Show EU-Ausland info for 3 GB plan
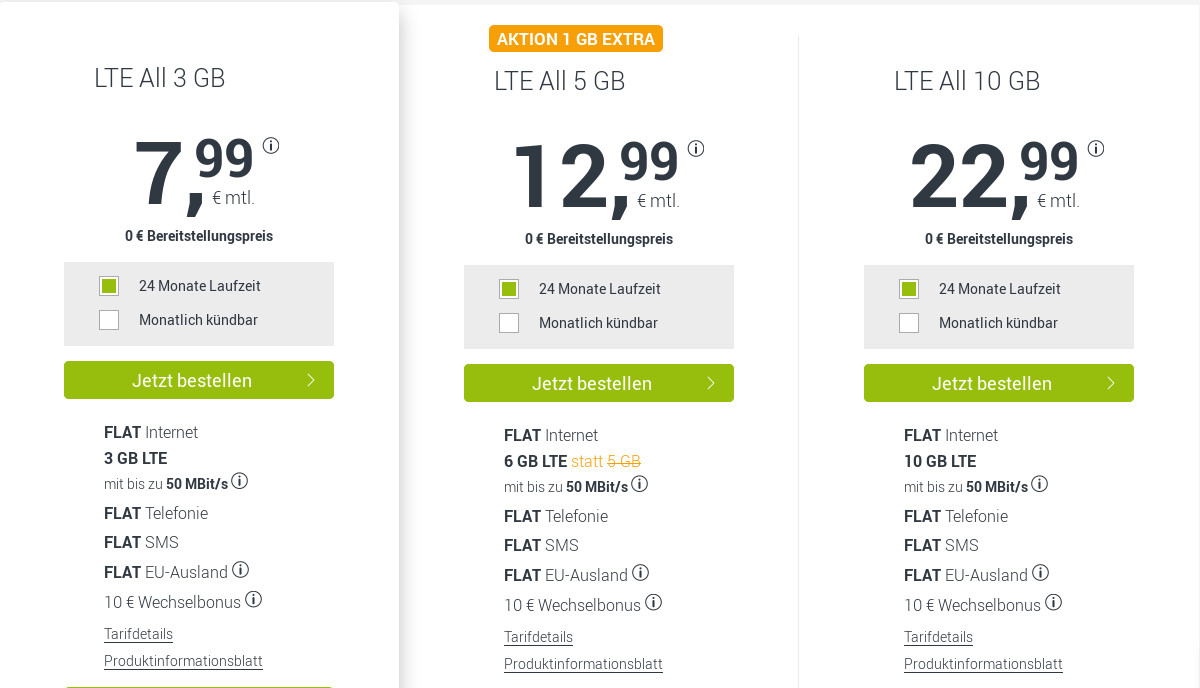This screenshot has height=688, width=1200. coord(241,570)
